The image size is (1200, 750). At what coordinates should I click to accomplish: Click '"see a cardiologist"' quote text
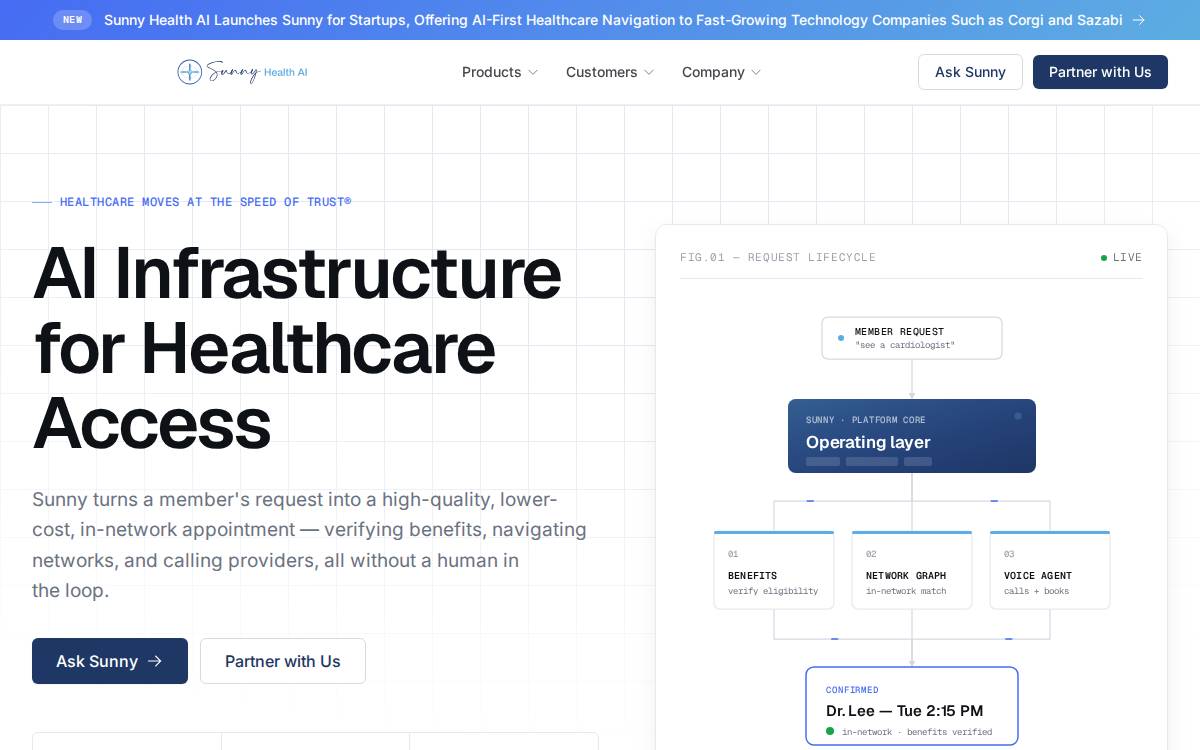[x=905, y=345]
